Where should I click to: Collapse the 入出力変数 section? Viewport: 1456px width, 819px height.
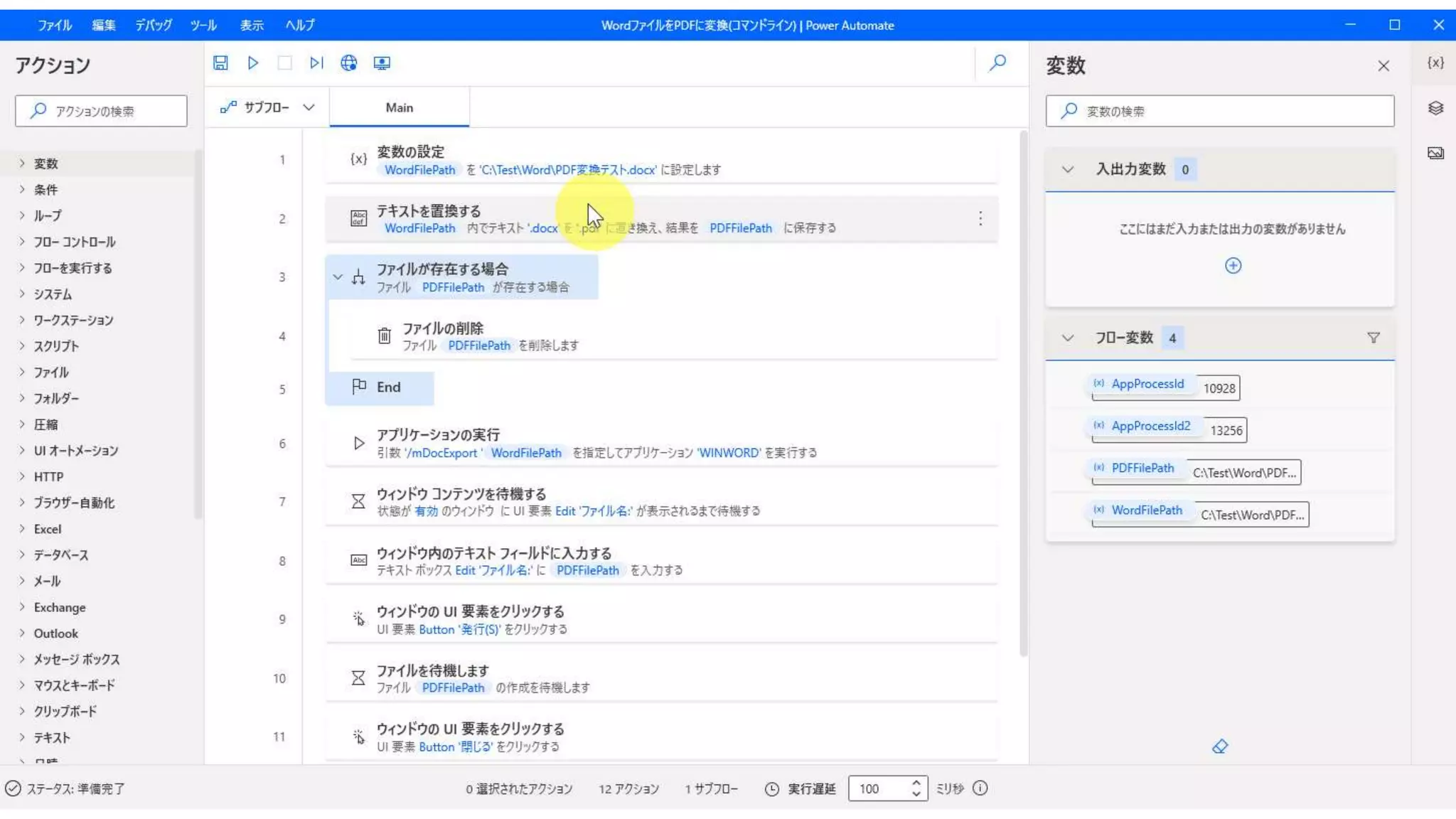pos(1067,169)
